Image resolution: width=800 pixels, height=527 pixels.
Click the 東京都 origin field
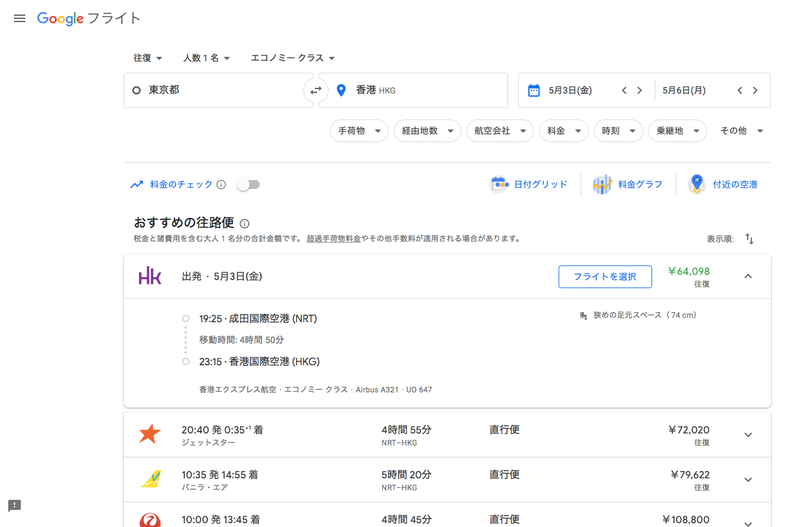[x=218, y=90]
